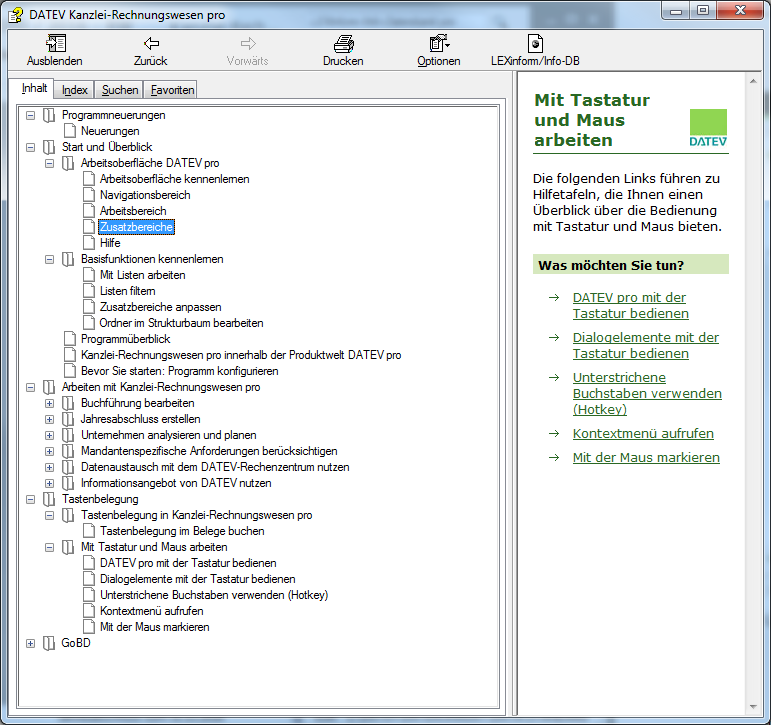Collapse the Start und Überblick node

coord(30,148)
